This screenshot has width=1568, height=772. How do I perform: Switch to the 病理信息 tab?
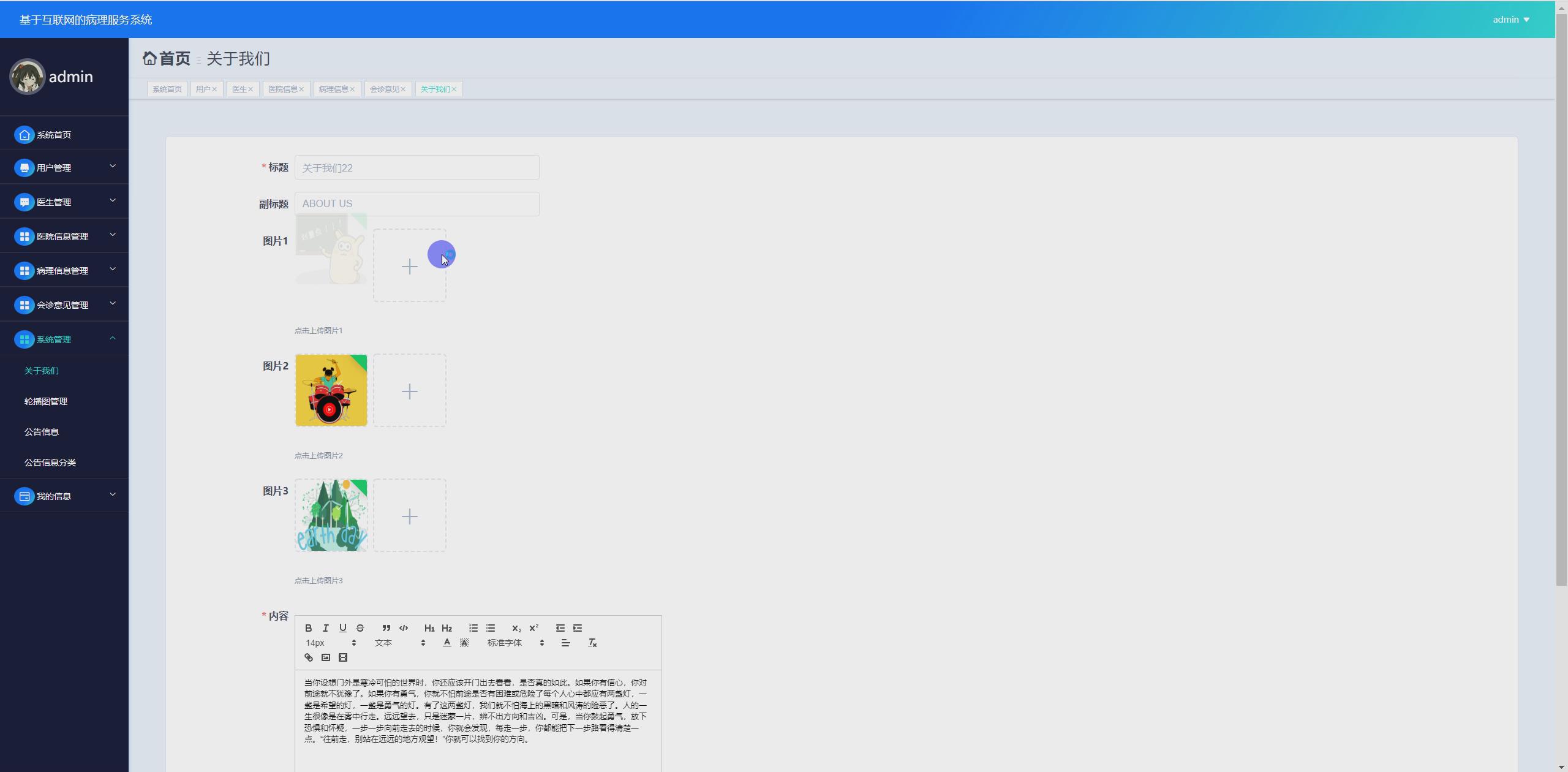tap(334, 89)
